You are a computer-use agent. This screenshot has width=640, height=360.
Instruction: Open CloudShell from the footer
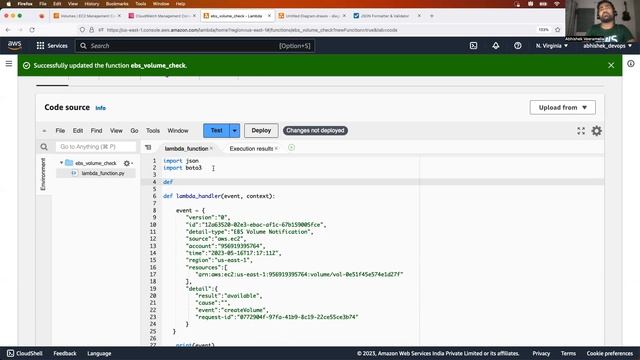click(x=25, y=353)
